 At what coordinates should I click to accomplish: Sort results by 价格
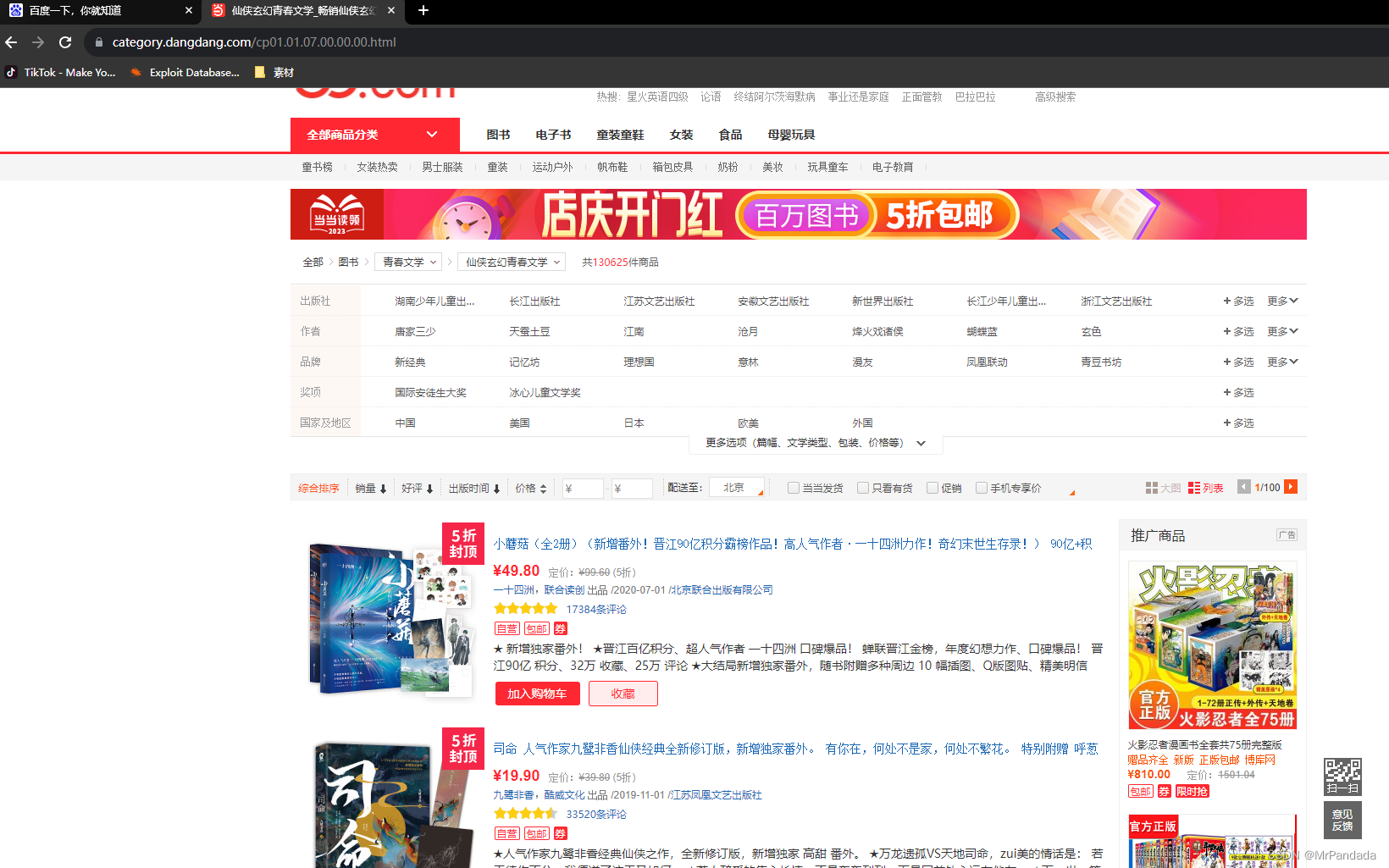(x=531, y=489)
